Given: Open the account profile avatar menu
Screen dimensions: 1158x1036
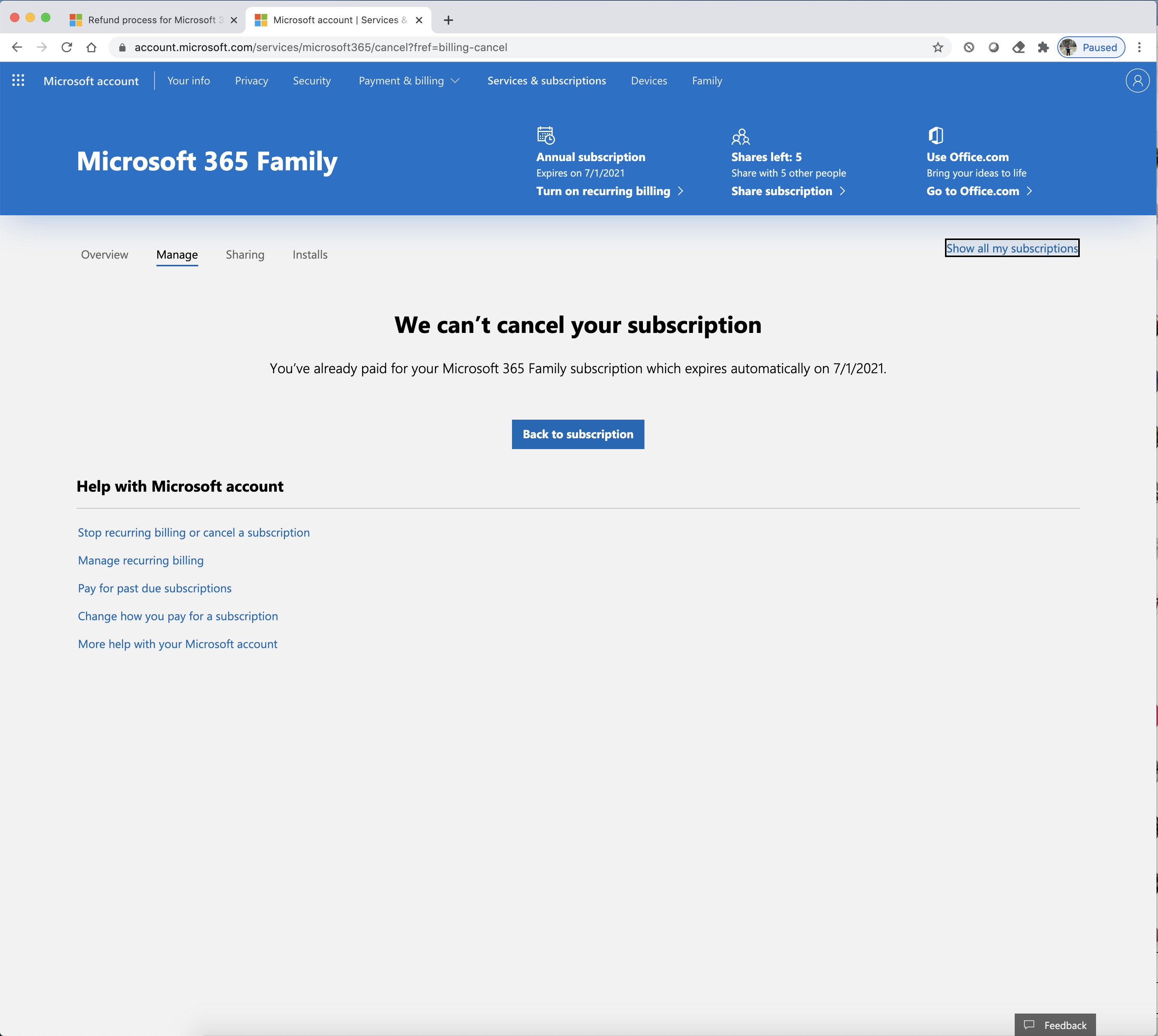Looking at the screenshot, I should (1137, 81).
